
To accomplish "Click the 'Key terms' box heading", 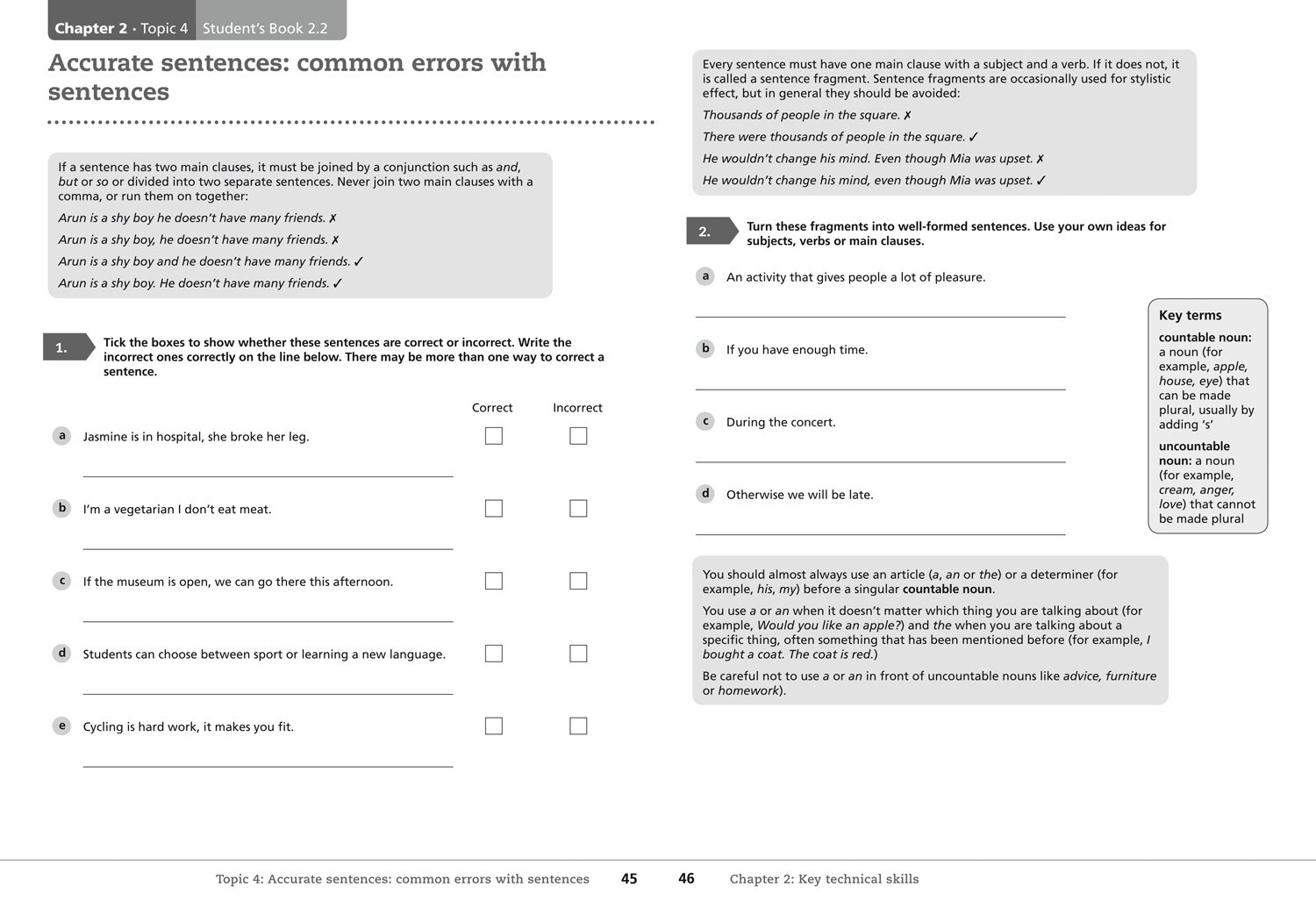I will point(1190,315).
